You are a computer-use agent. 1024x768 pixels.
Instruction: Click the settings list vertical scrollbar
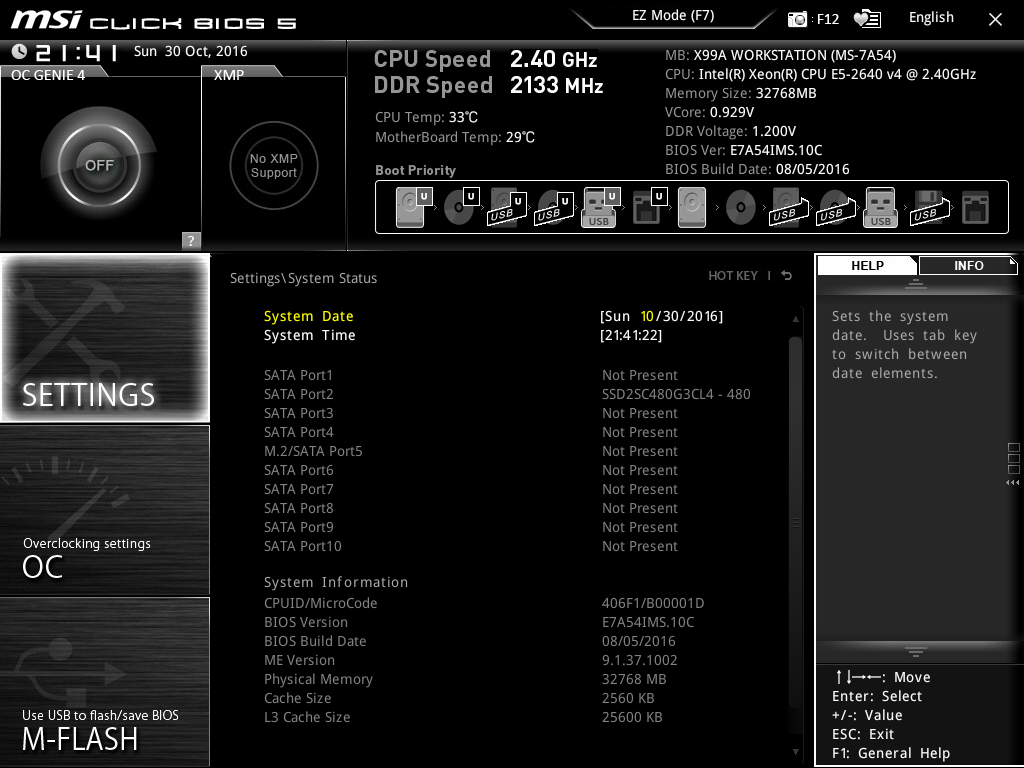point(795,522)
